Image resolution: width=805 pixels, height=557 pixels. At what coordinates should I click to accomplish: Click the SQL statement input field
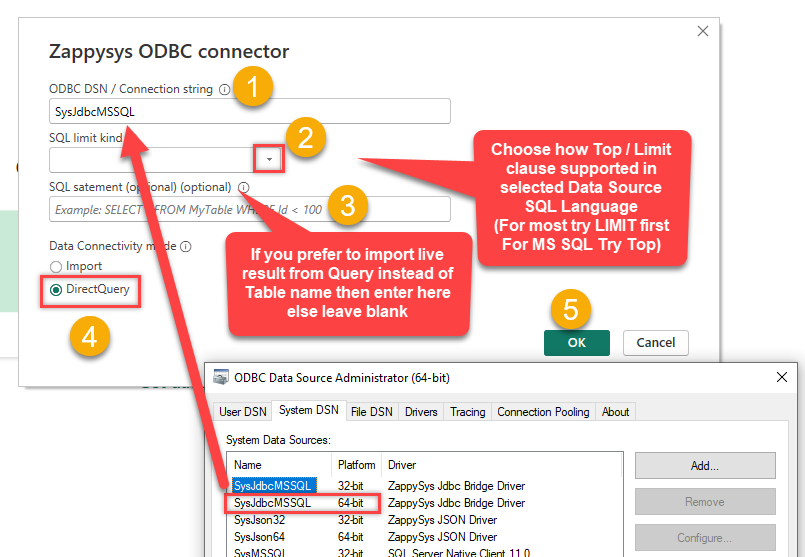tap(250, 209)
